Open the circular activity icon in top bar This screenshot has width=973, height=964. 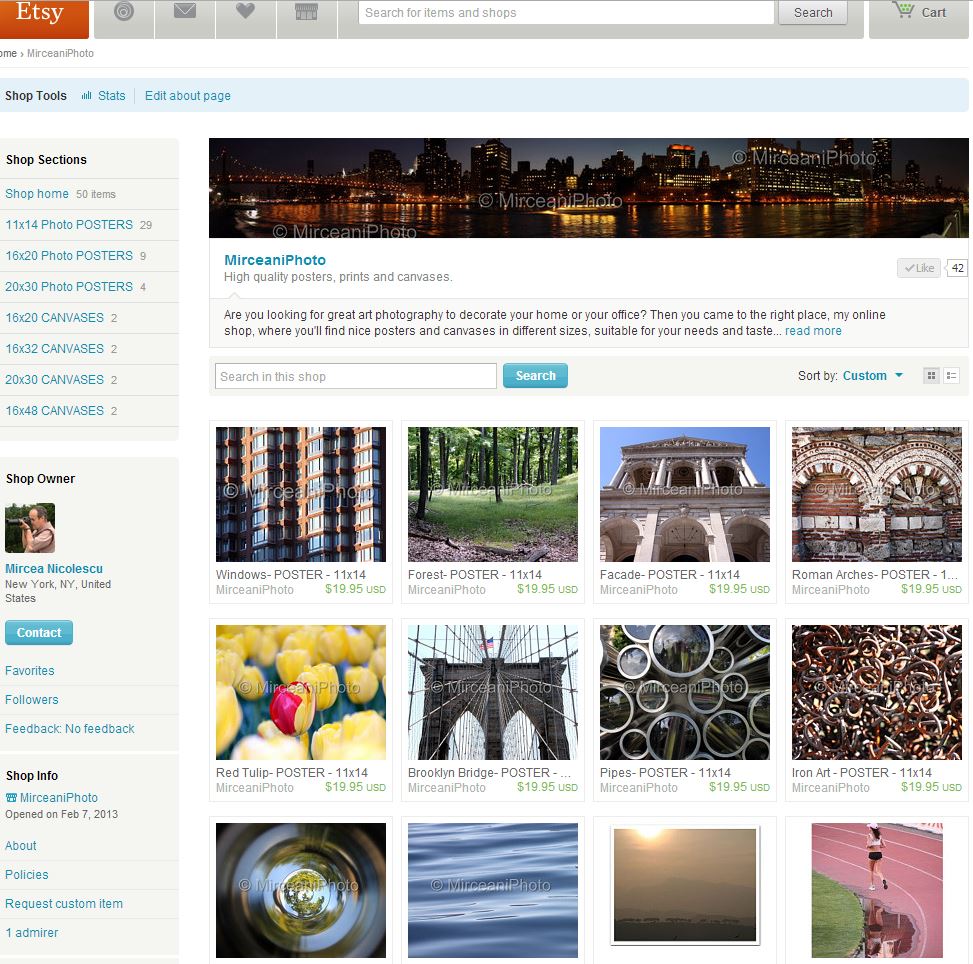tap(124, 12)
